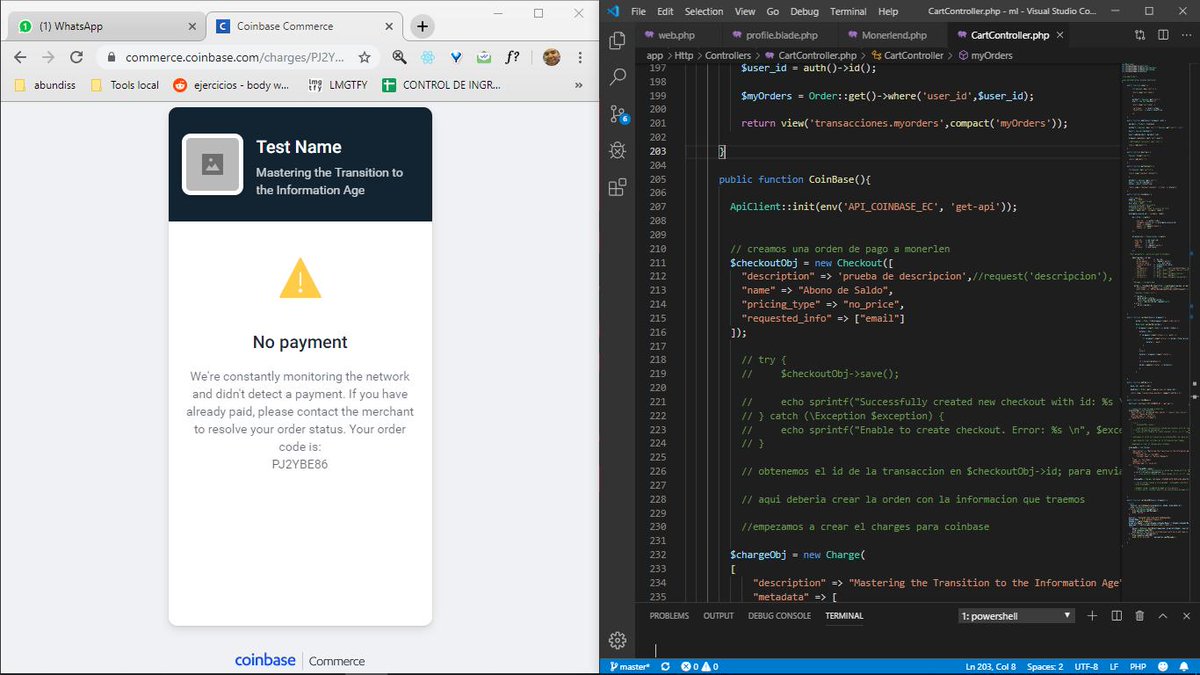Open the React Developer Tools extension
This screenshot has height=675, width=1200.
click(x=428, y=57)
